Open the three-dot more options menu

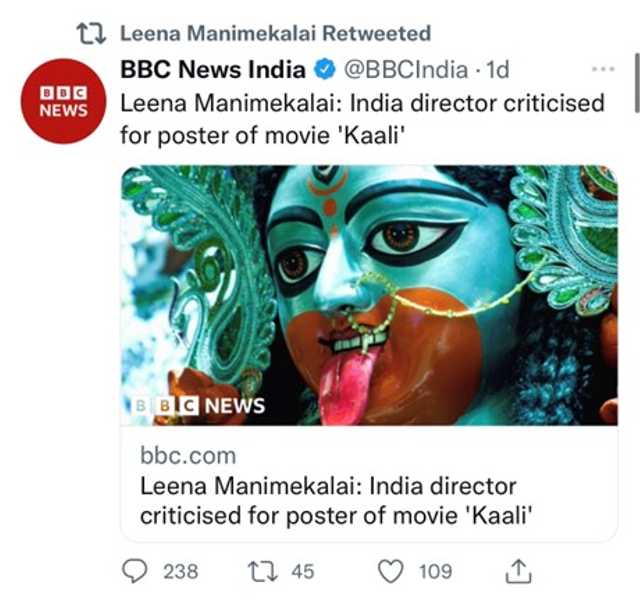(x=603, y=69)
